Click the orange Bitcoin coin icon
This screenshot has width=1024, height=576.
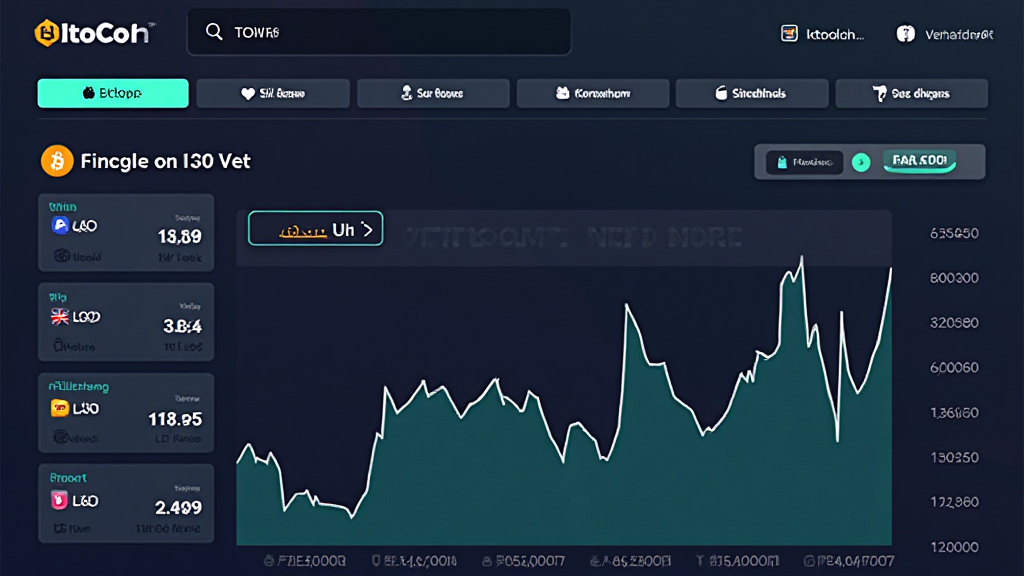57,160
